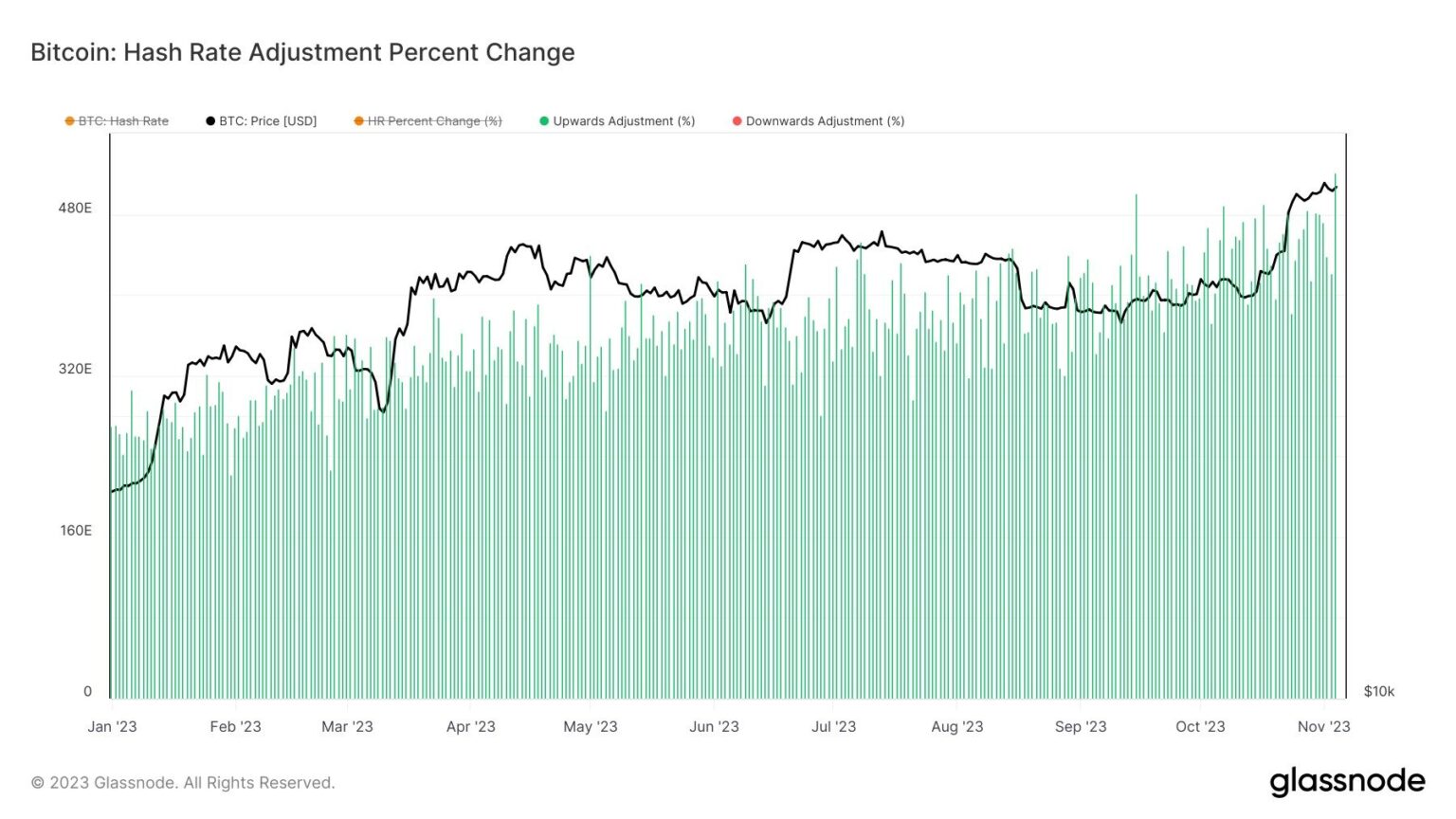Viewport: 1456px width, 819px height.
Task: Click the black dot beside BTC: Price
Action: (210, 121)
